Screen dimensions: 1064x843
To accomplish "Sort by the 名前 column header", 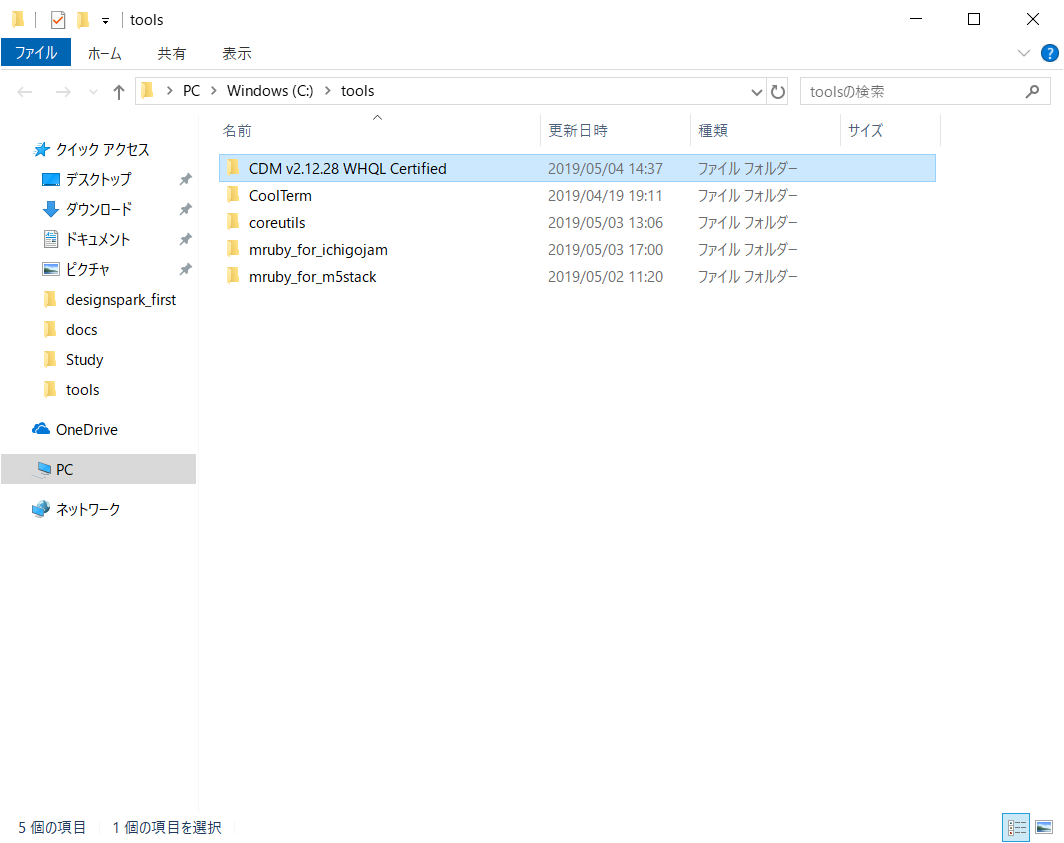I will click(237, 130).
